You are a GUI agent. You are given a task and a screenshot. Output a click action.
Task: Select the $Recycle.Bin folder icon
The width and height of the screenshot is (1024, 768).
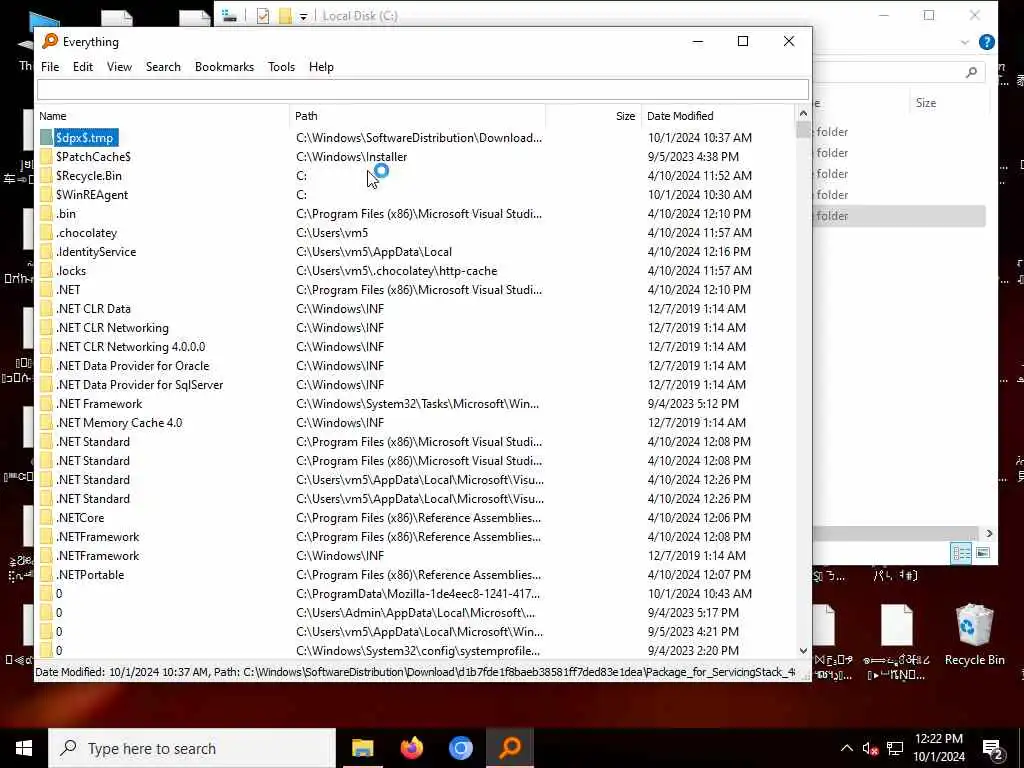pos(46,176)
